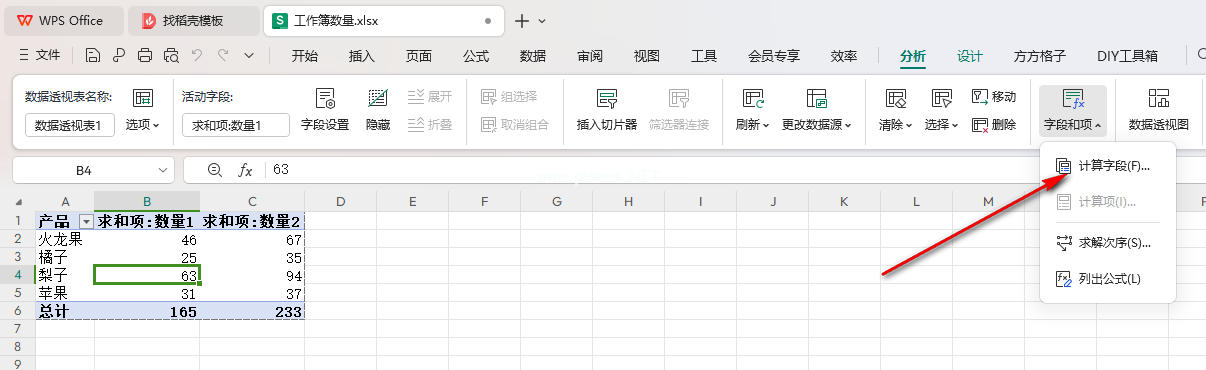Open the 工具 ribbon tab

coord(704,56)
